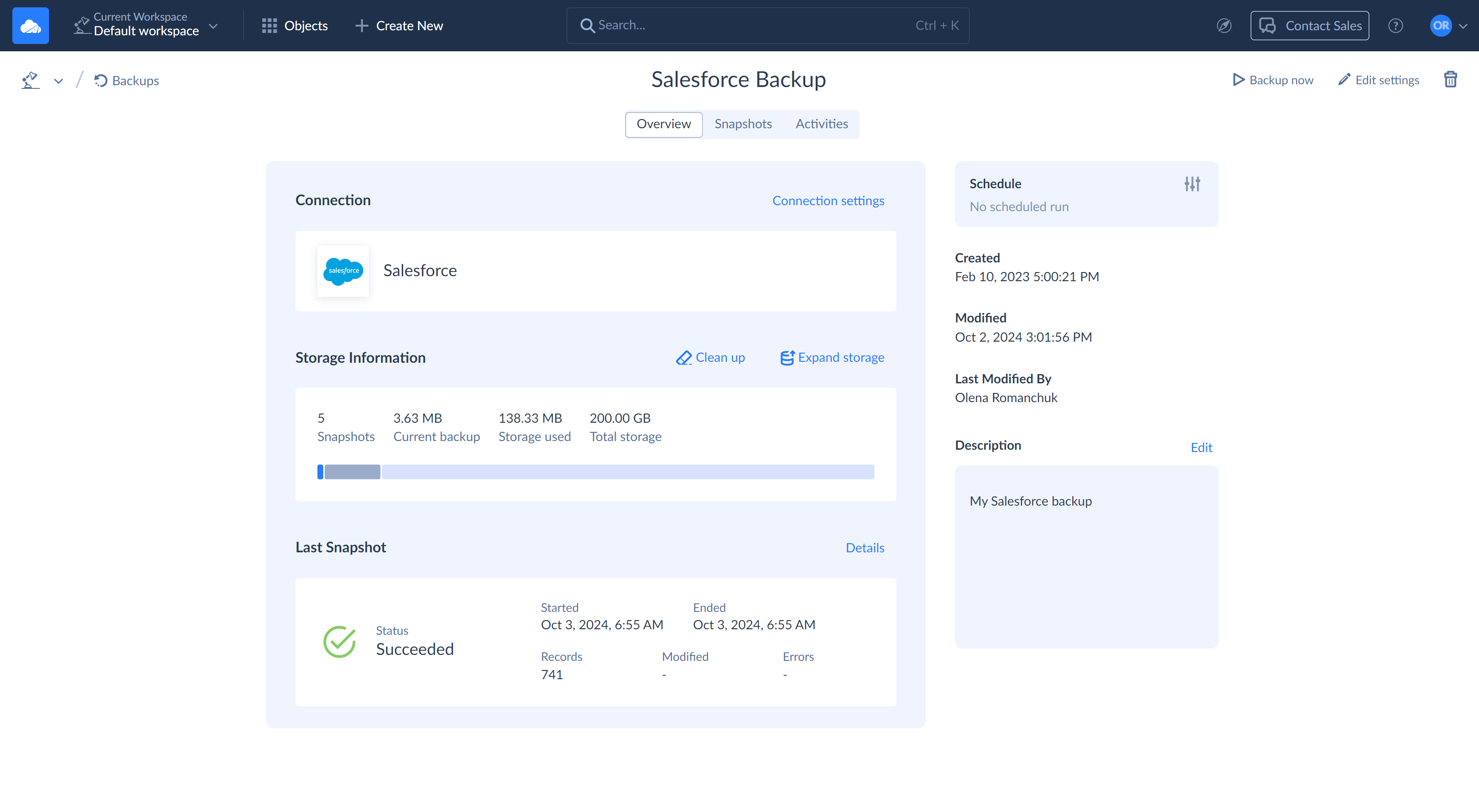Open schedule settings sliders icon
The image size is (1479, 812).
[1192, 184]
